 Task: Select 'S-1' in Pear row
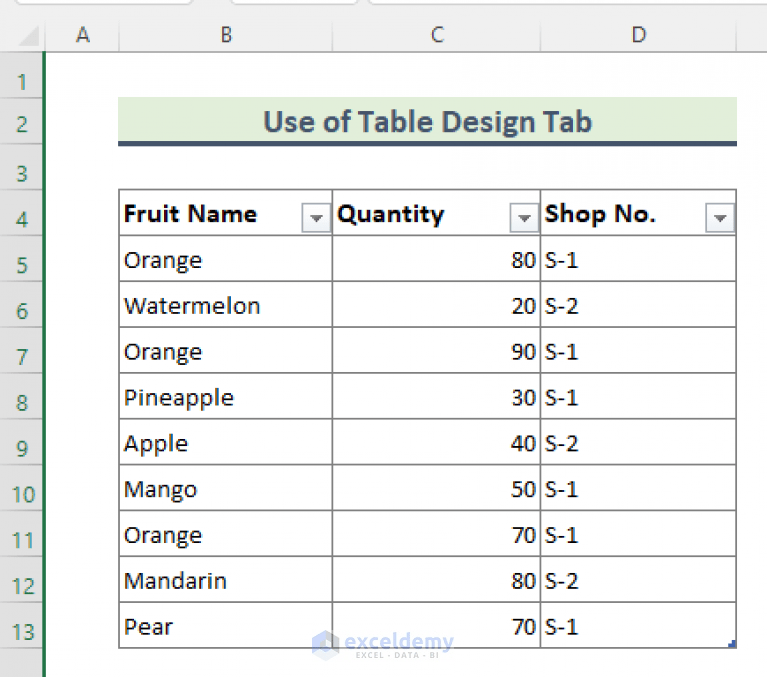(638, 626)
